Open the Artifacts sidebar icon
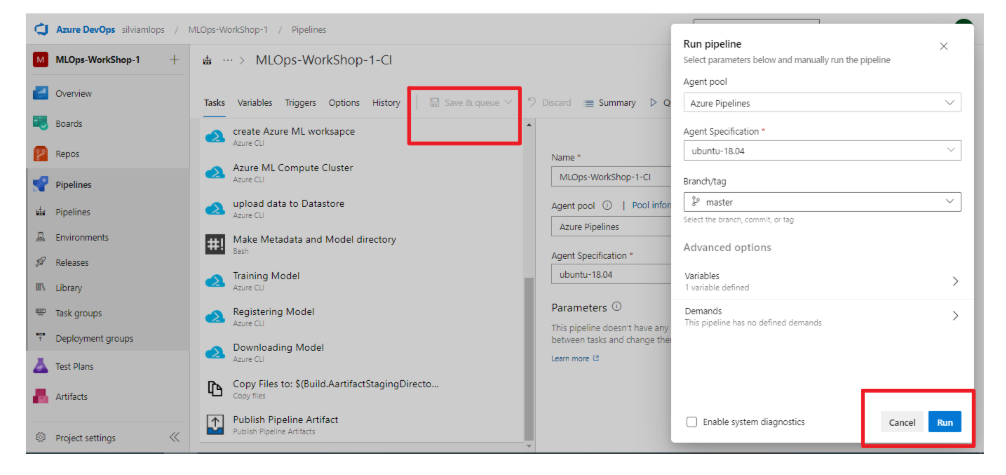The width and height of the screenshot is (1006, 475). pos(41,396)
